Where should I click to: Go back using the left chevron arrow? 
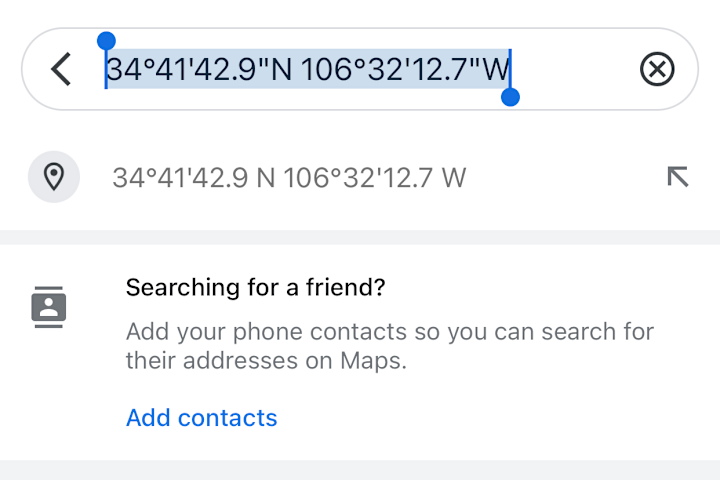pos(61,69)
